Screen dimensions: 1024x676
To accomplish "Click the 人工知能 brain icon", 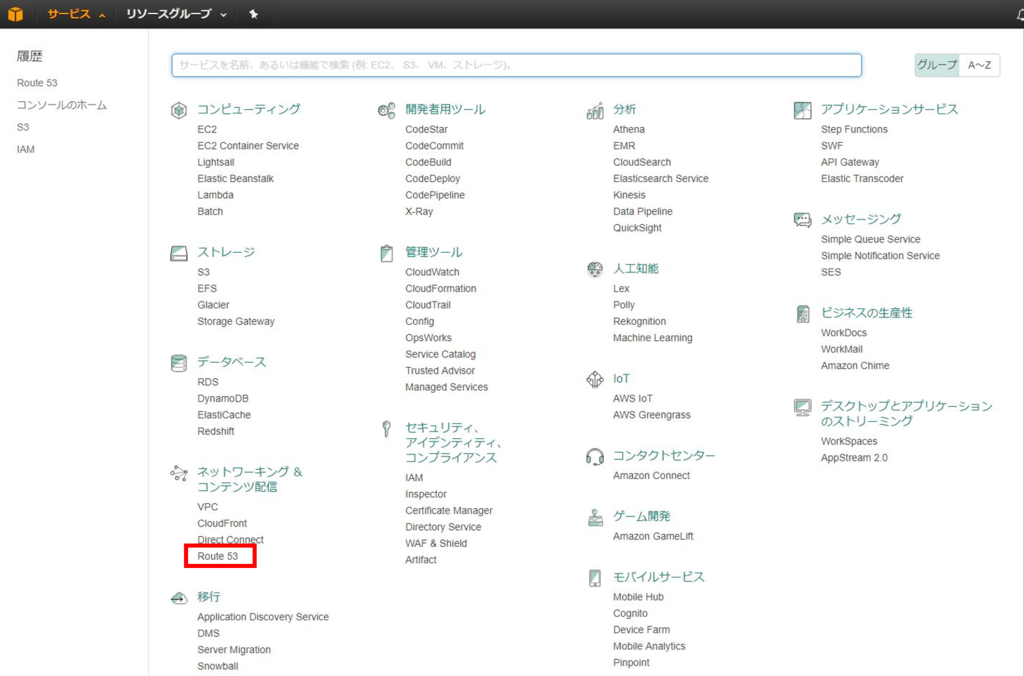I will tap(595, 269).
